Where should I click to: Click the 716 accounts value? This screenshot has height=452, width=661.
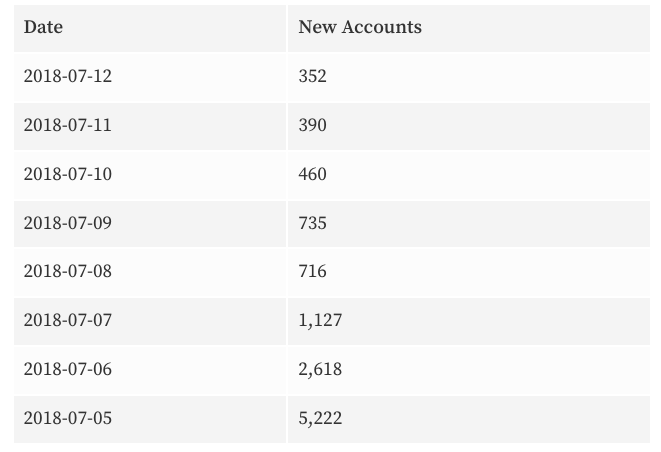pos(312,272)
